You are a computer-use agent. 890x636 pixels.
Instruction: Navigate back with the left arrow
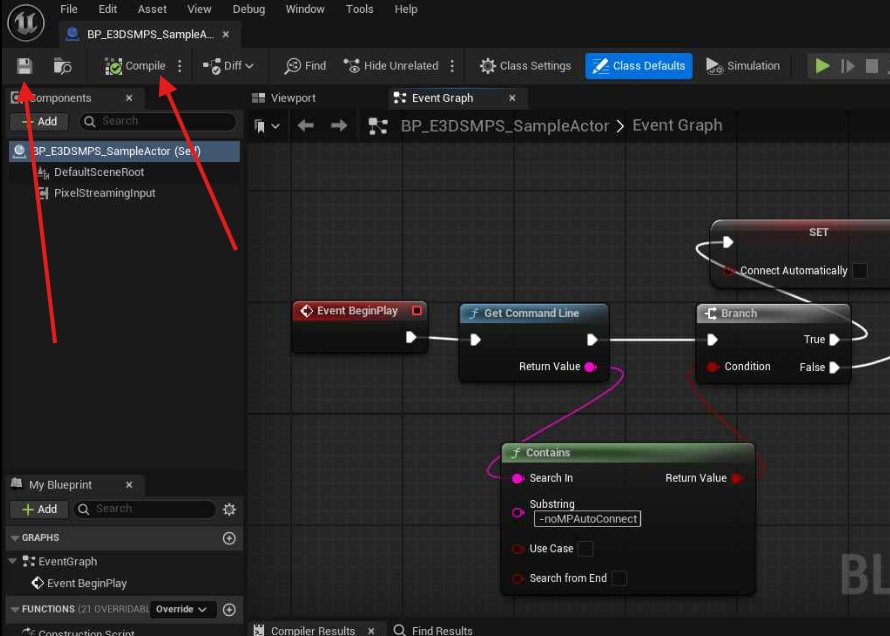point(306,126)
